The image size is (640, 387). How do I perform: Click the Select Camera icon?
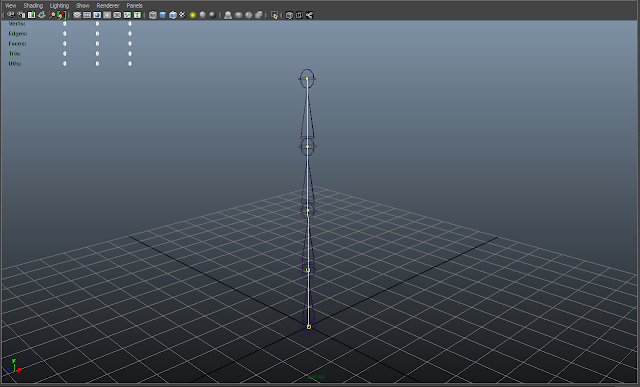coord(11,15)
